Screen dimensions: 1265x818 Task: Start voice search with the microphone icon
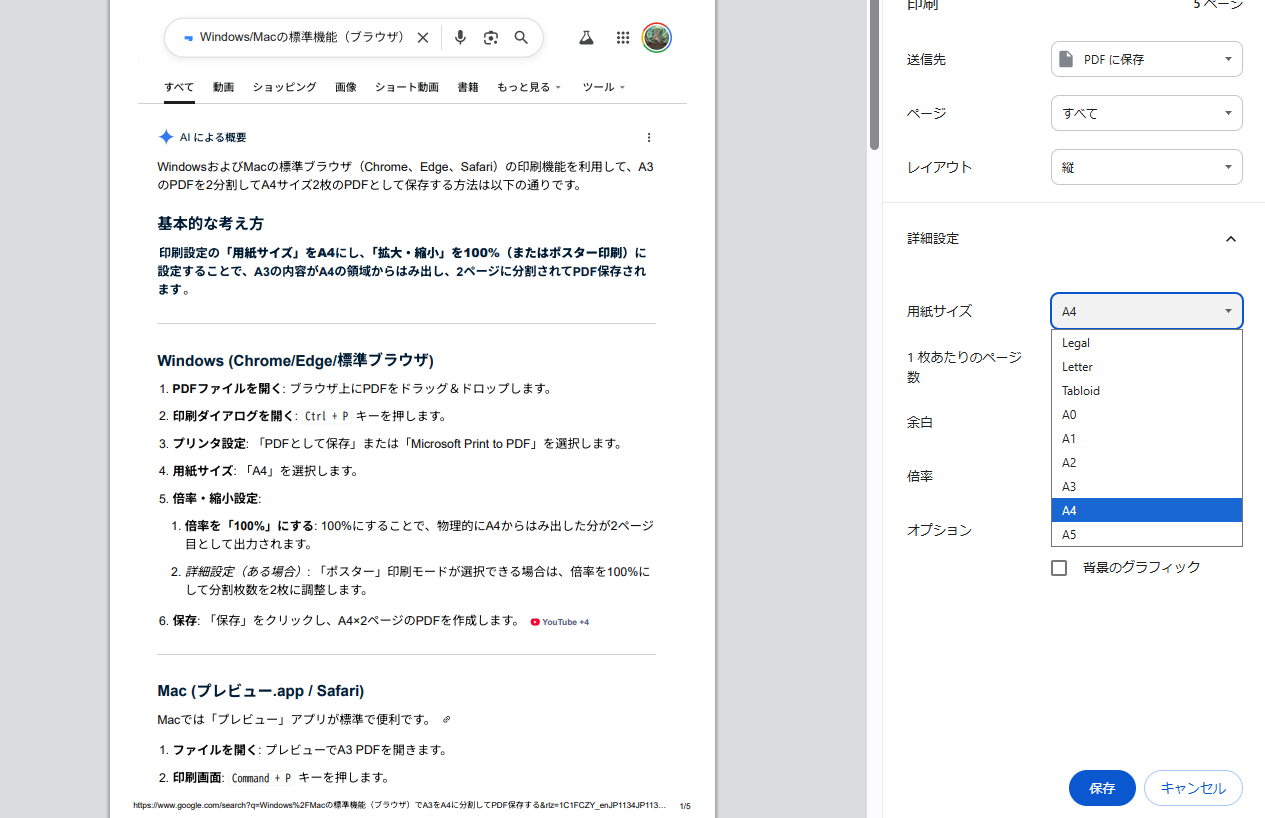point(460,37)
